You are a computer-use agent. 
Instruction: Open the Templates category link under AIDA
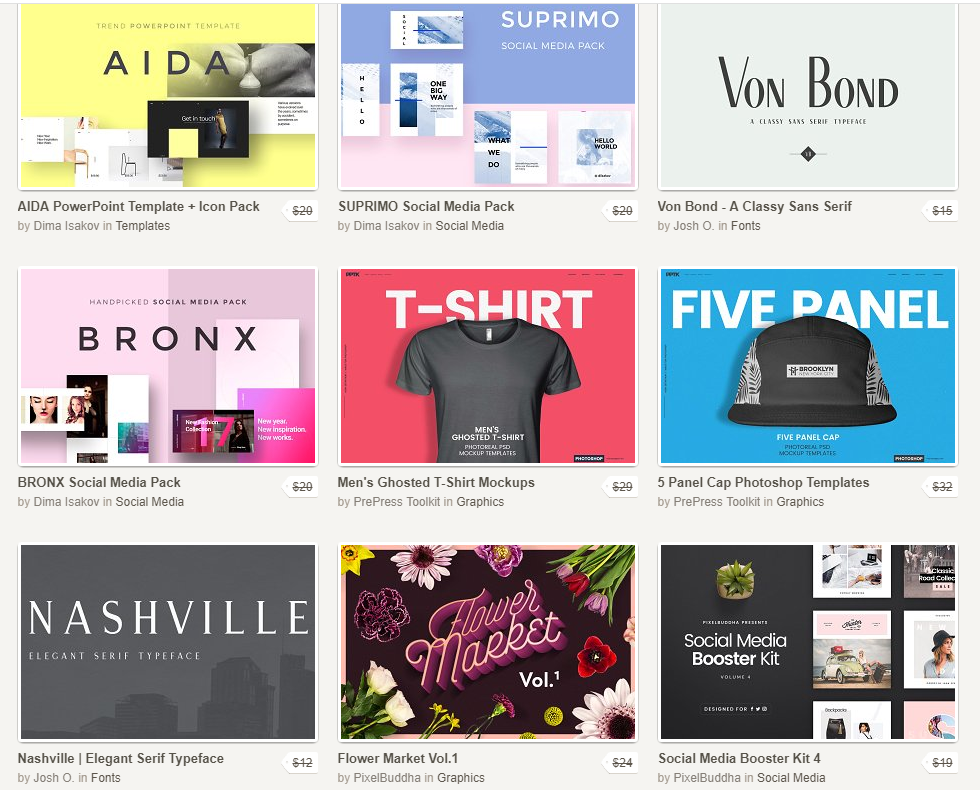tap(142, 226)
